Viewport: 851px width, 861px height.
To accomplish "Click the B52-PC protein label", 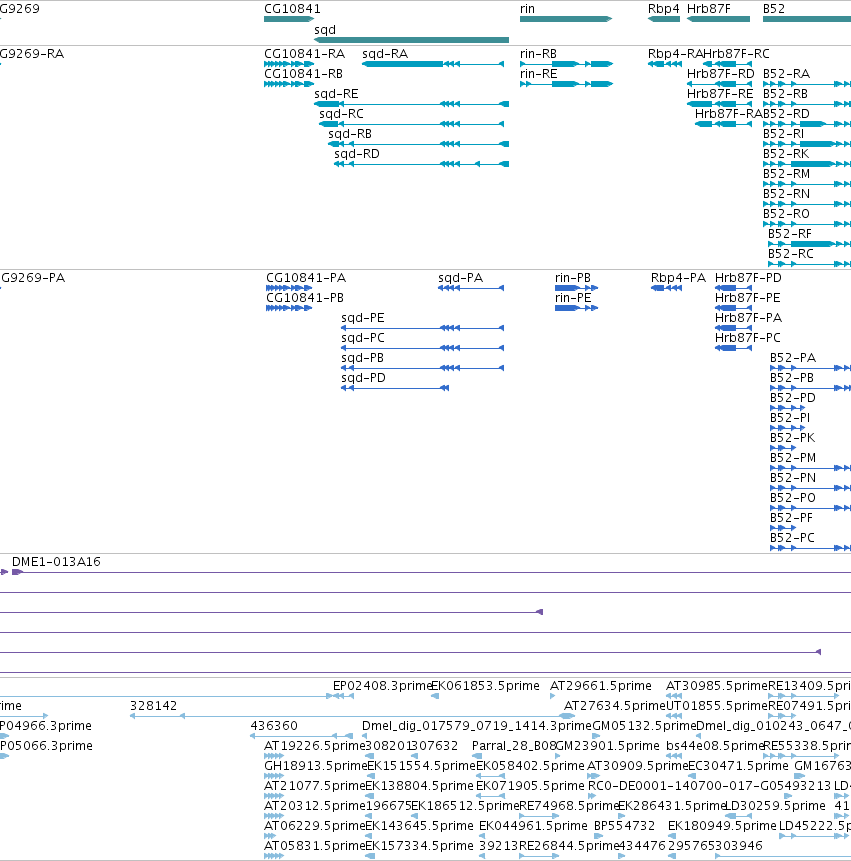I will click(792, 538).
